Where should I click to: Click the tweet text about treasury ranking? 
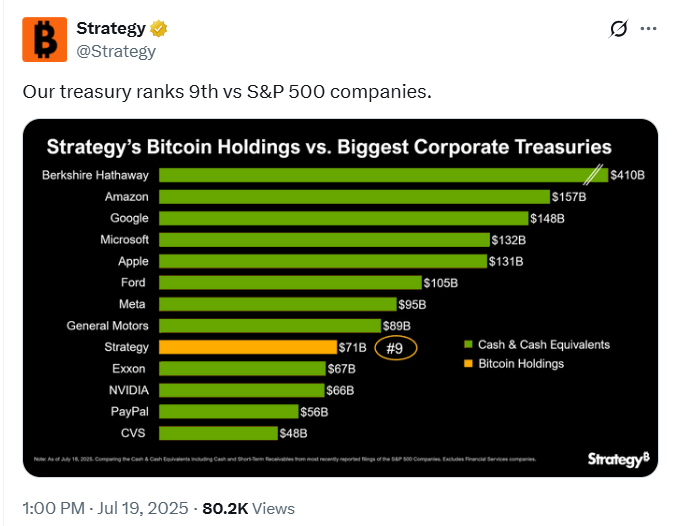pos(227,92)
